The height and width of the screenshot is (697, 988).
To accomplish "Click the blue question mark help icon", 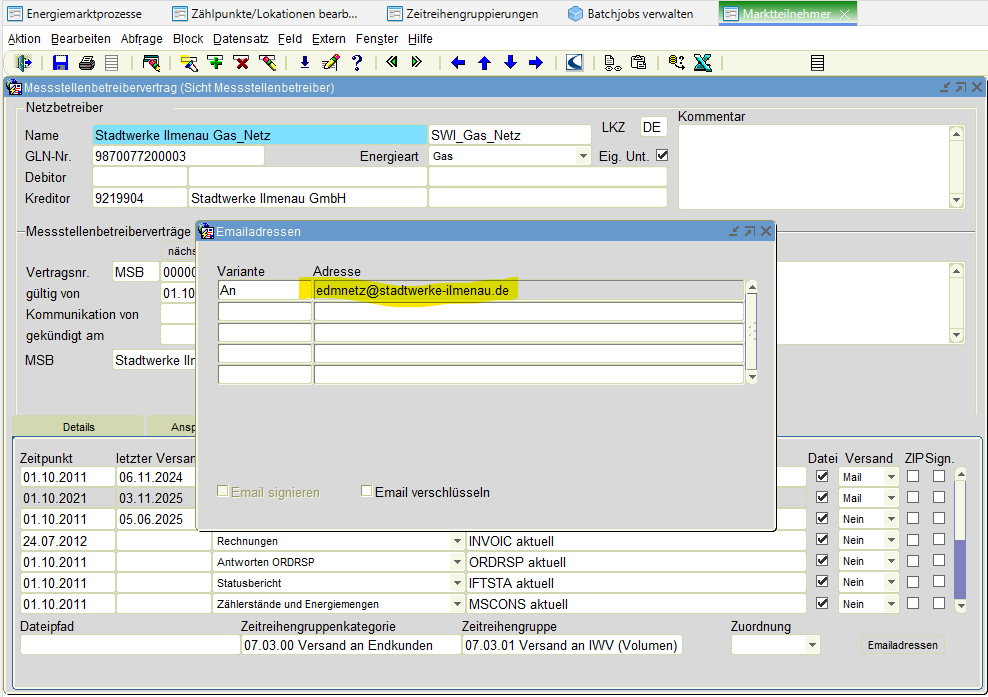I will click(356, 63).
